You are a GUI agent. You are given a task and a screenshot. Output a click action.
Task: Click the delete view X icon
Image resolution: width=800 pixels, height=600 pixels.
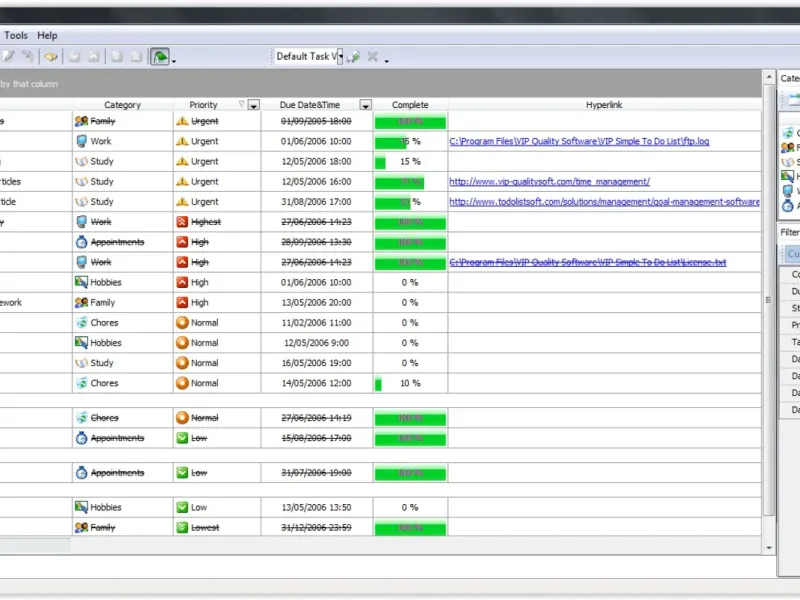click(373, 56)
